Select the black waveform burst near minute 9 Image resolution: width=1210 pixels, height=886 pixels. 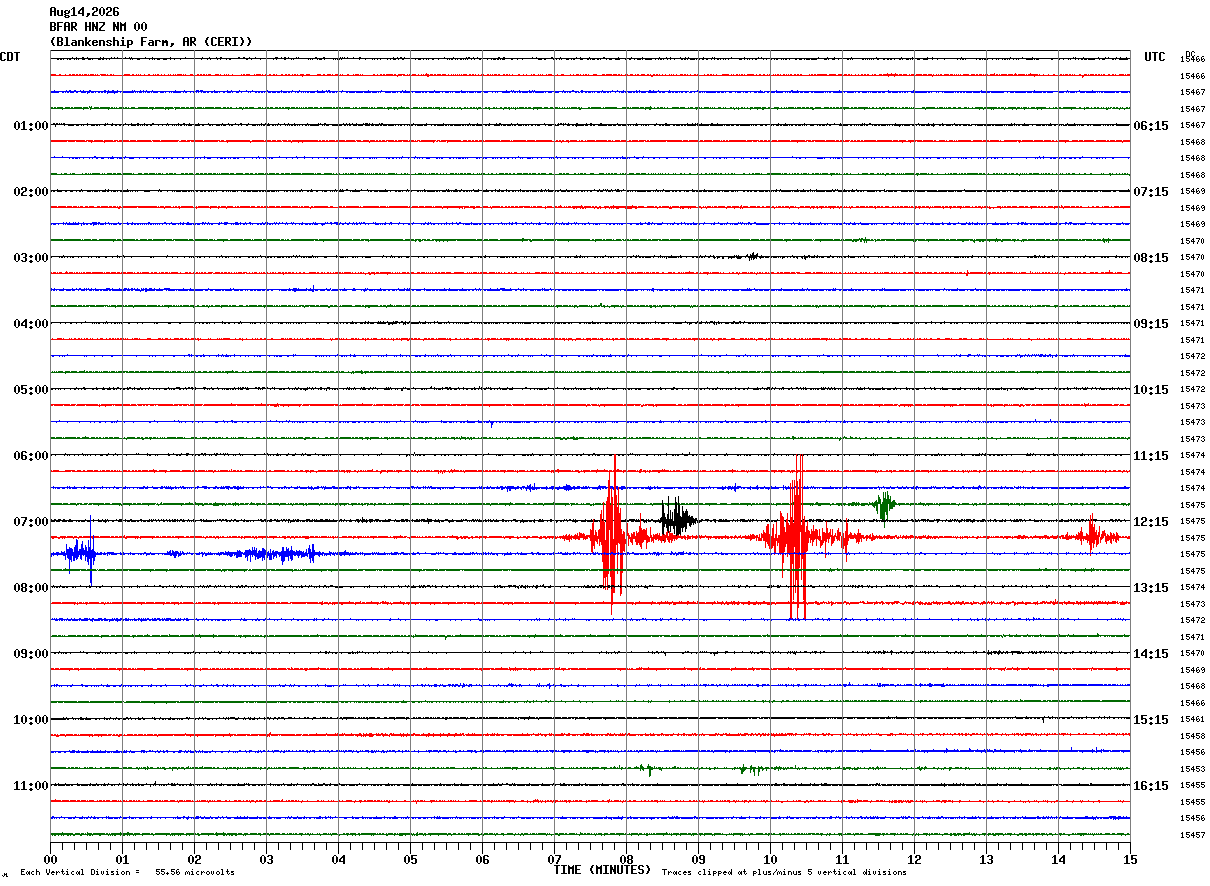[678, 518]
